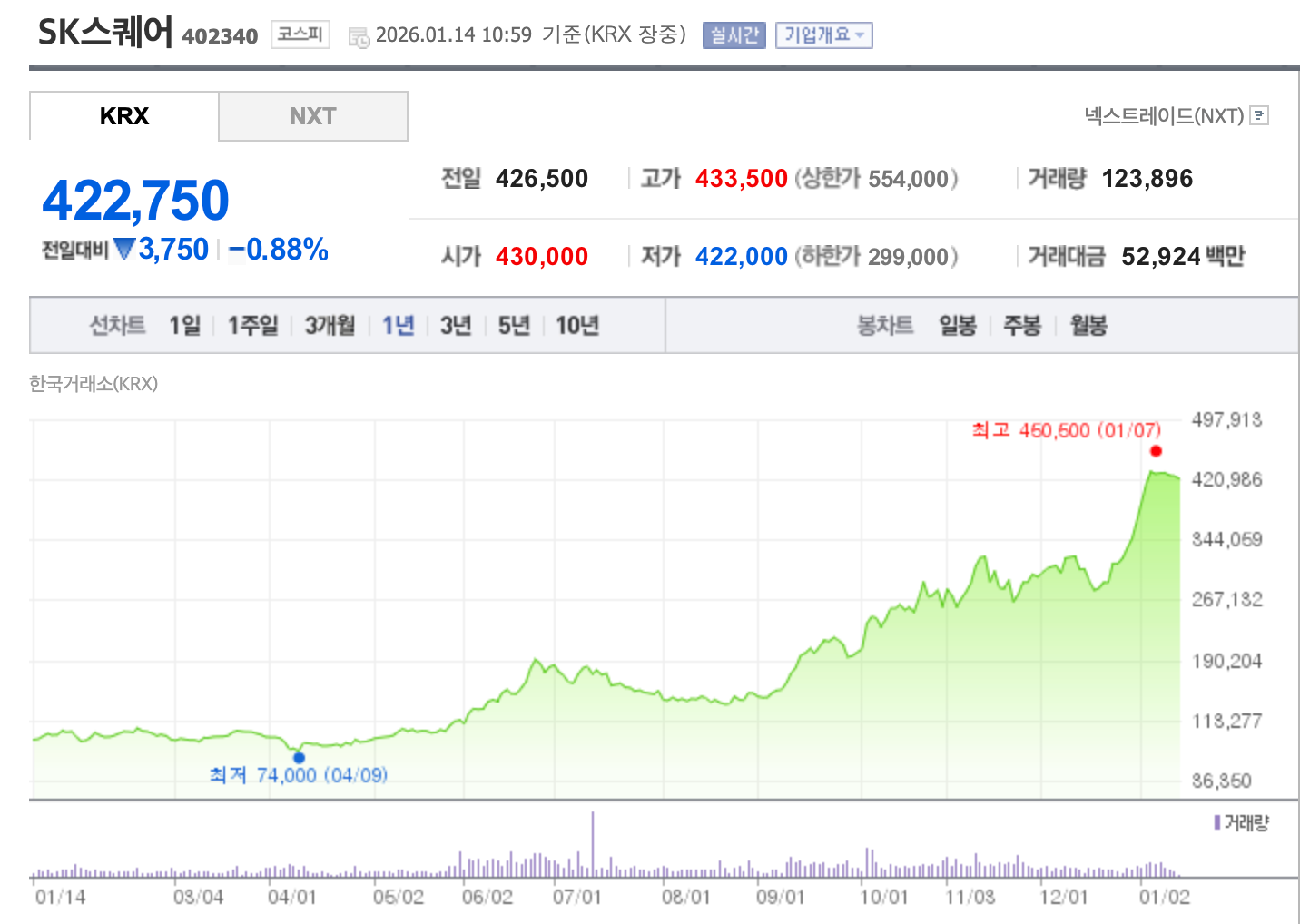This screenshot has height=924, width=1300.
Task: Select the 3개월 chart period
Action: tap(329, 325)
